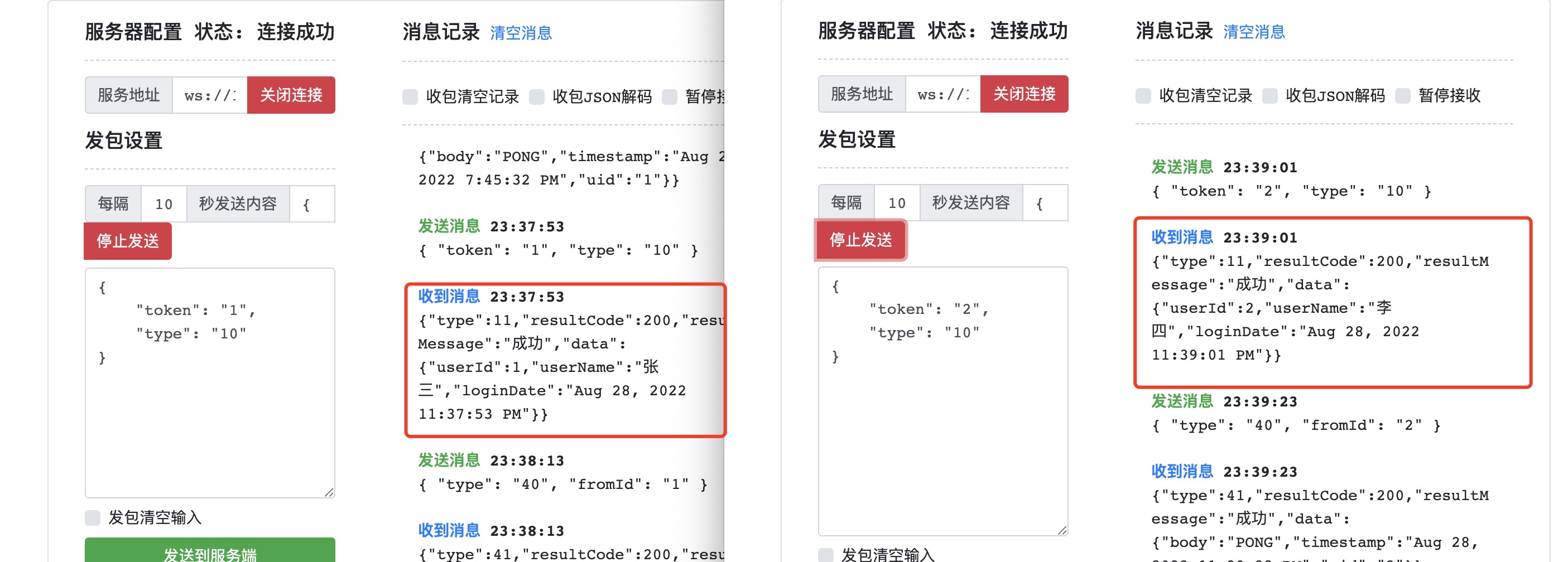The height and width of the screenshot is (562, 1568).
Task: Click 关闭连接 button in right panel
Action: [x=1024, y=94]
